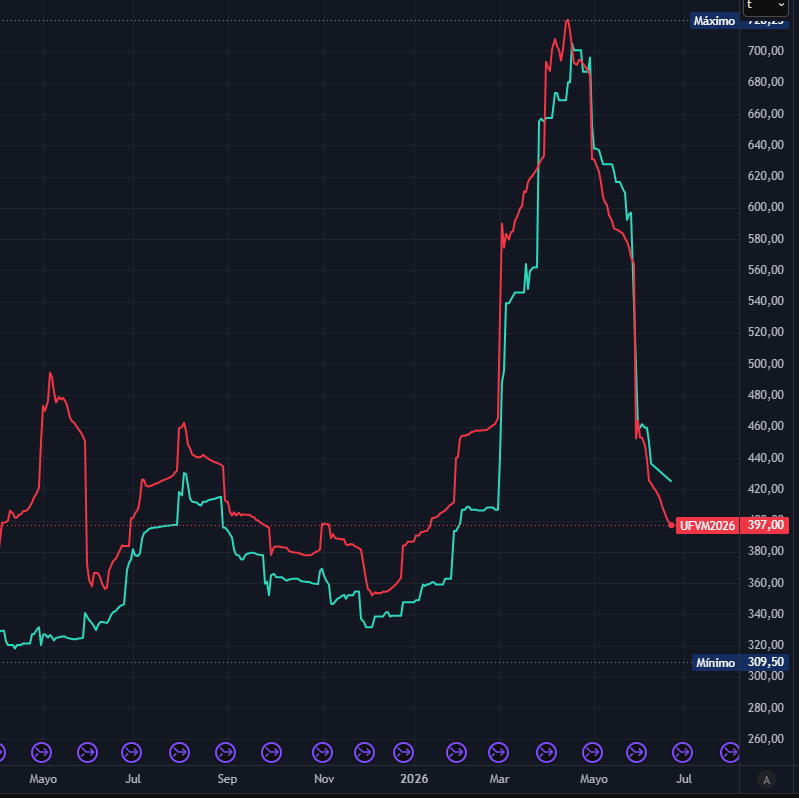Image resolution: width=799 pixels, height=798 pixels.
Task: Click the rollover marker above the Jul label that follows 2026
Action: point(682,752)
